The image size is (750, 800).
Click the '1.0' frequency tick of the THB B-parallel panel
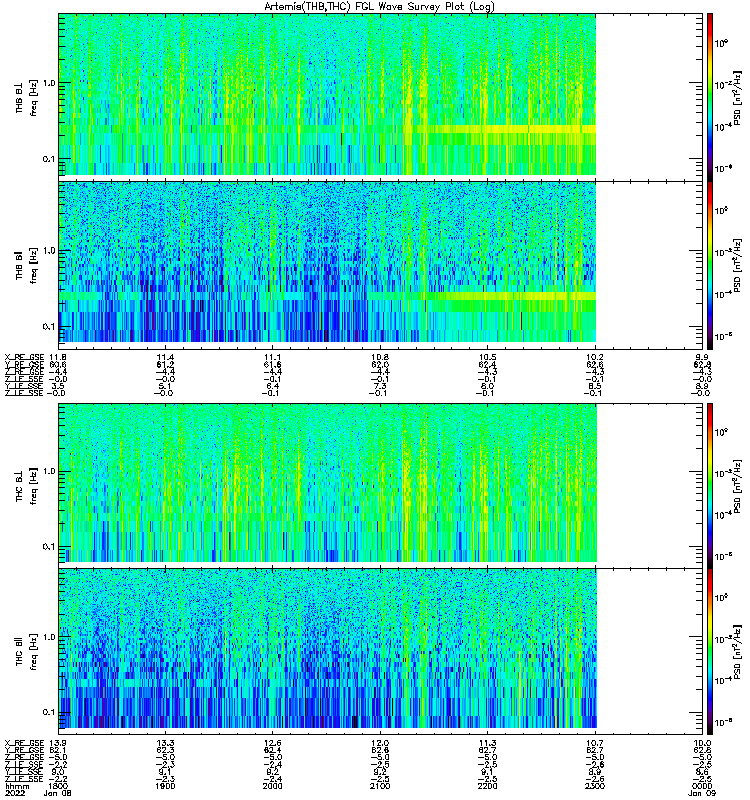pos(49,251)
